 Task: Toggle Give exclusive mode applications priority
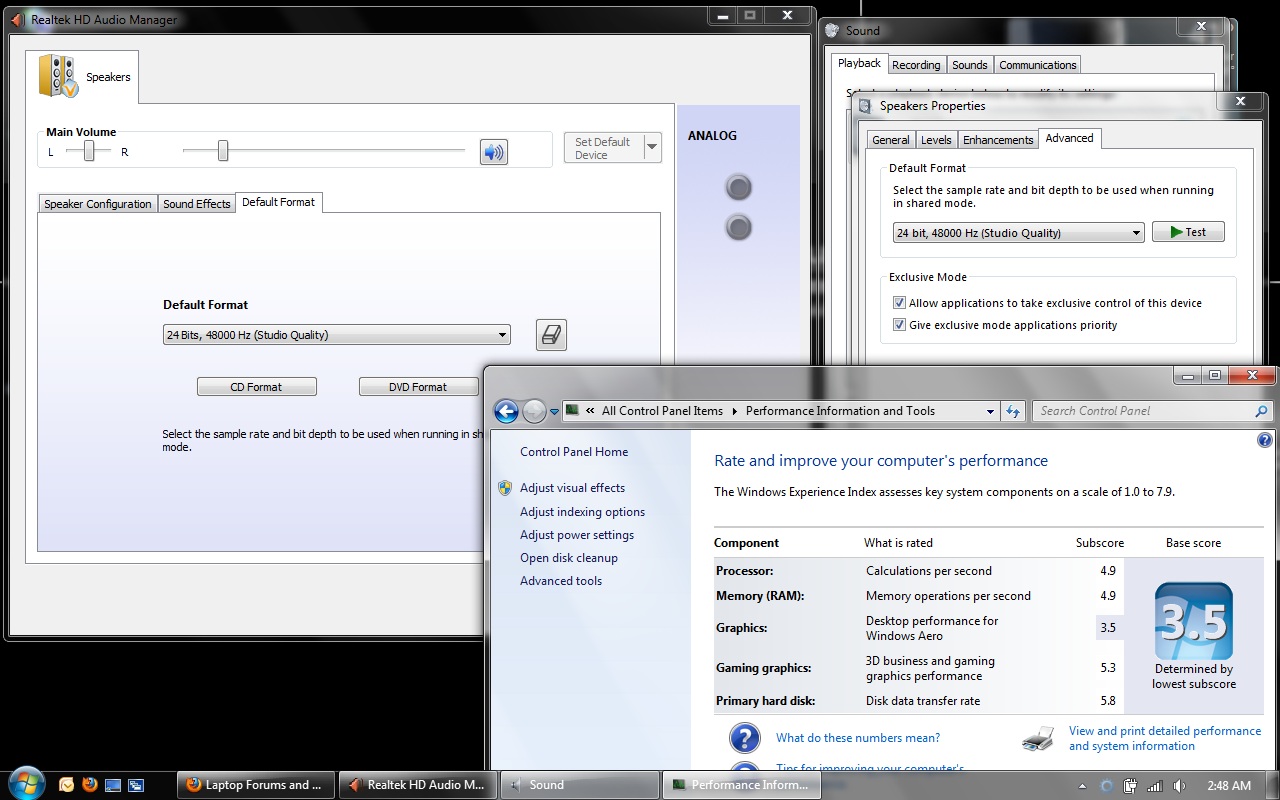click(900, 325)
